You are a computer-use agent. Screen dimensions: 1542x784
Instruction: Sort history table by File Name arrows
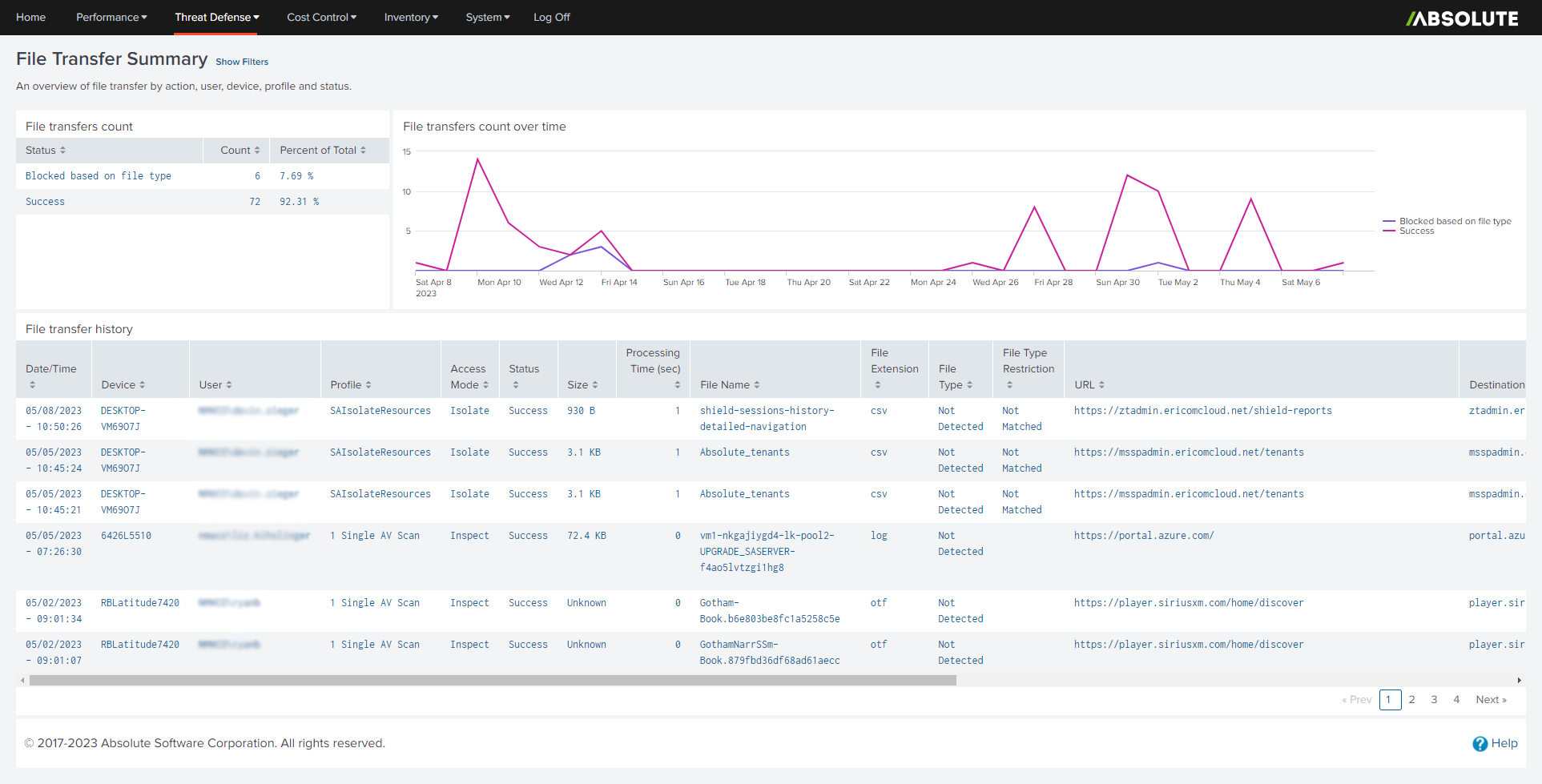pos(757,385)
